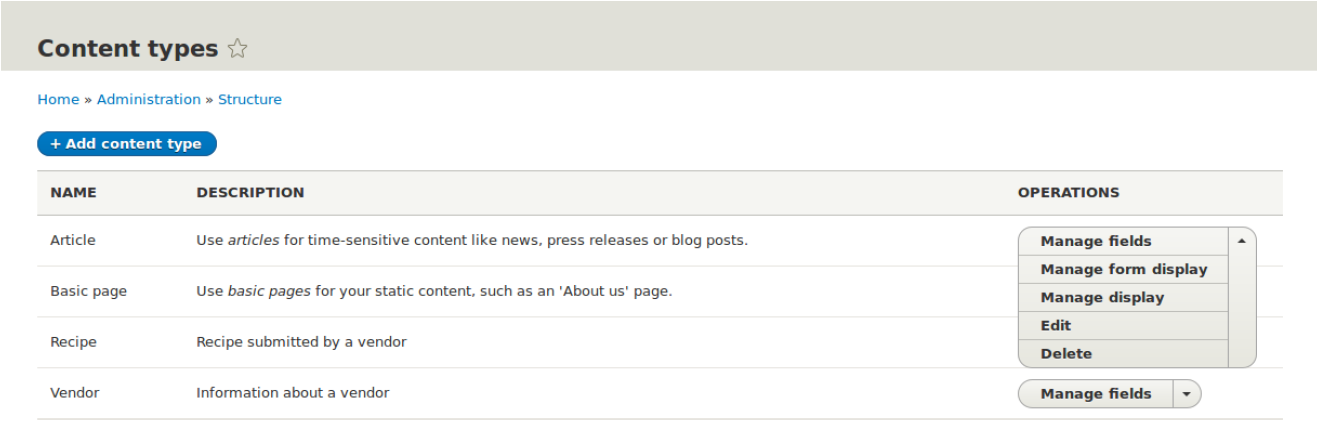Open the Home breadcrumb link
Image resolution: width=1317 pixels, height=422 pixels.
pyautogui.click(x=58, y=99)
